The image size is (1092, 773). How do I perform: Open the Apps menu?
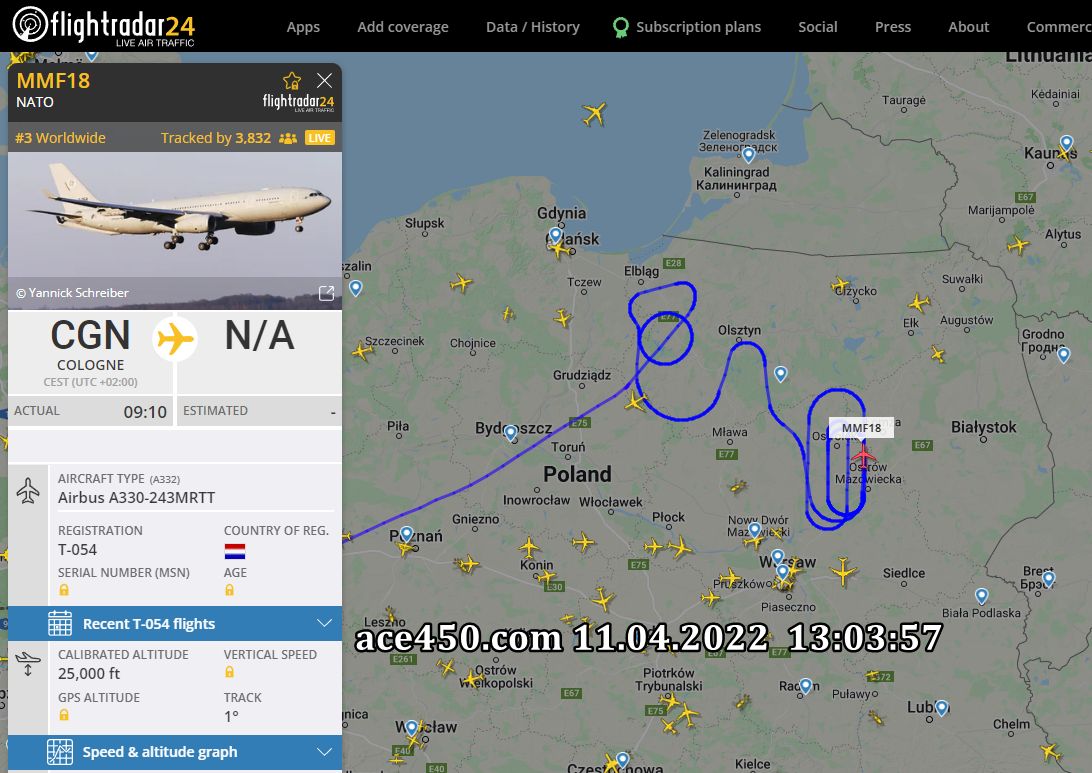click(x=303, y=27)
